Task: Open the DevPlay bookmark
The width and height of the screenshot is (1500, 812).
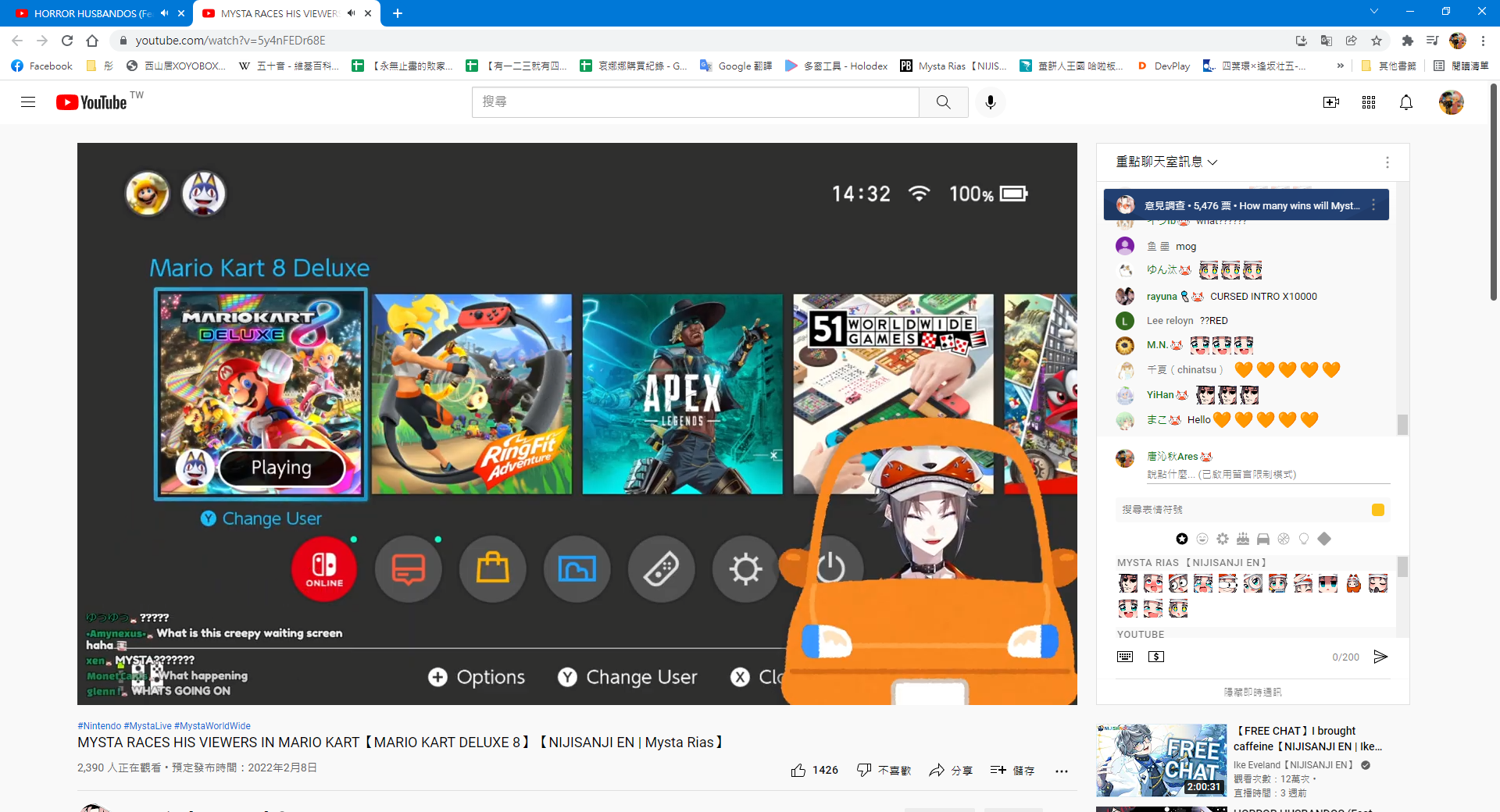Action: pos(1164,66)
